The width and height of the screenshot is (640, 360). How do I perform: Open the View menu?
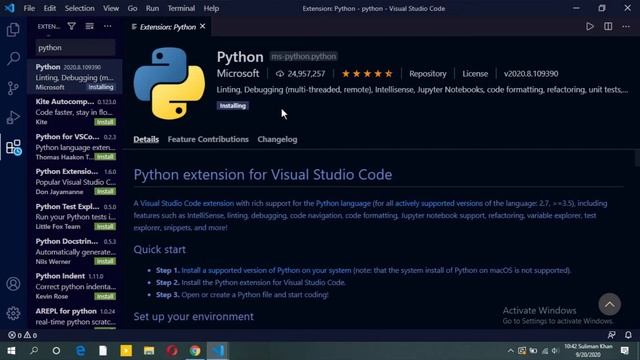[x=111, y=8]
